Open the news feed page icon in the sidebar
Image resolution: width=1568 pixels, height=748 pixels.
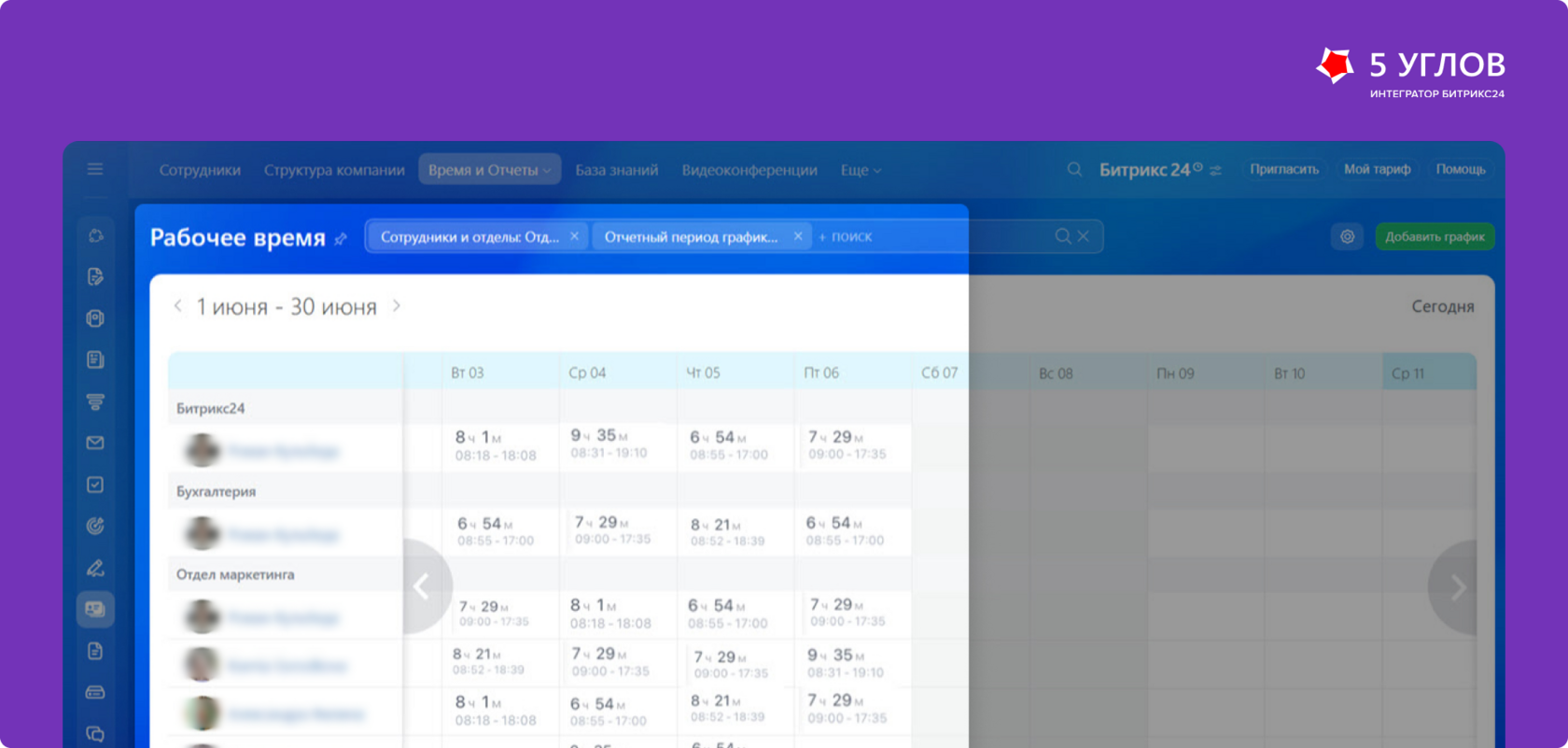95,360
